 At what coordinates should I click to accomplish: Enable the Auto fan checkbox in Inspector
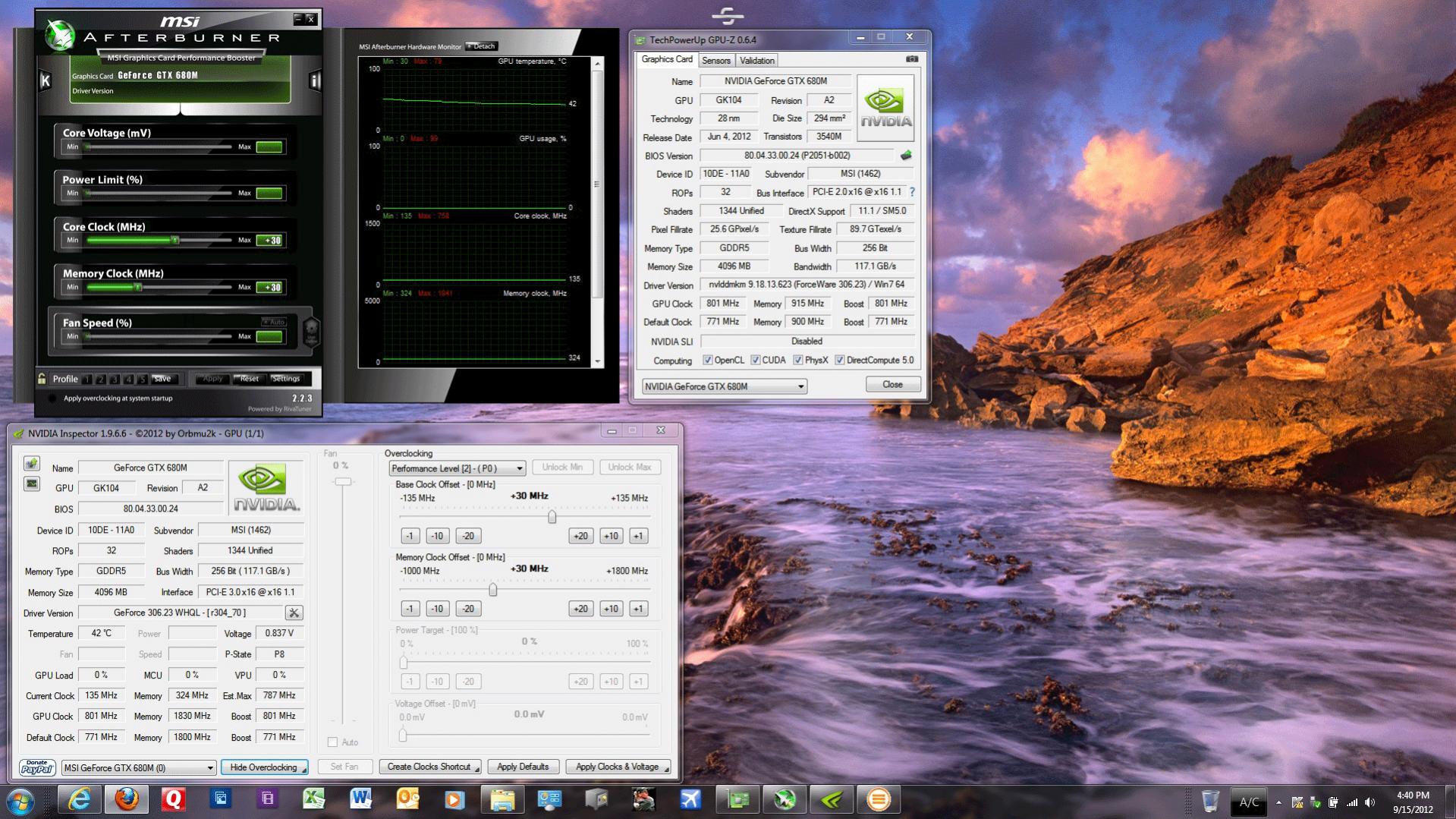pos(332,742)
